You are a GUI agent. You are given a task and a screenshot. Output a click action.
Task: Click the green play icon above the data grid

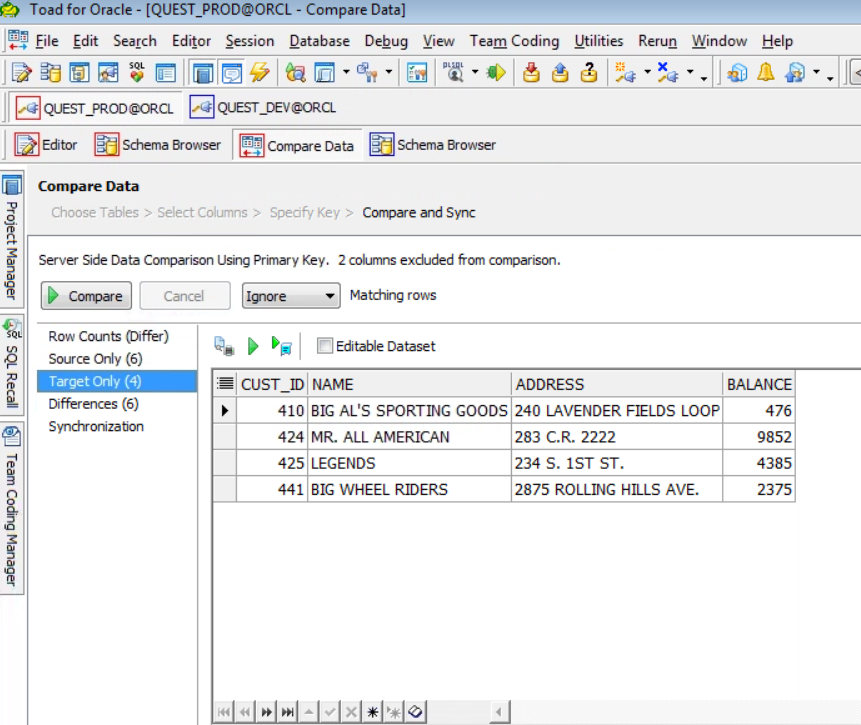pos(253,346)
